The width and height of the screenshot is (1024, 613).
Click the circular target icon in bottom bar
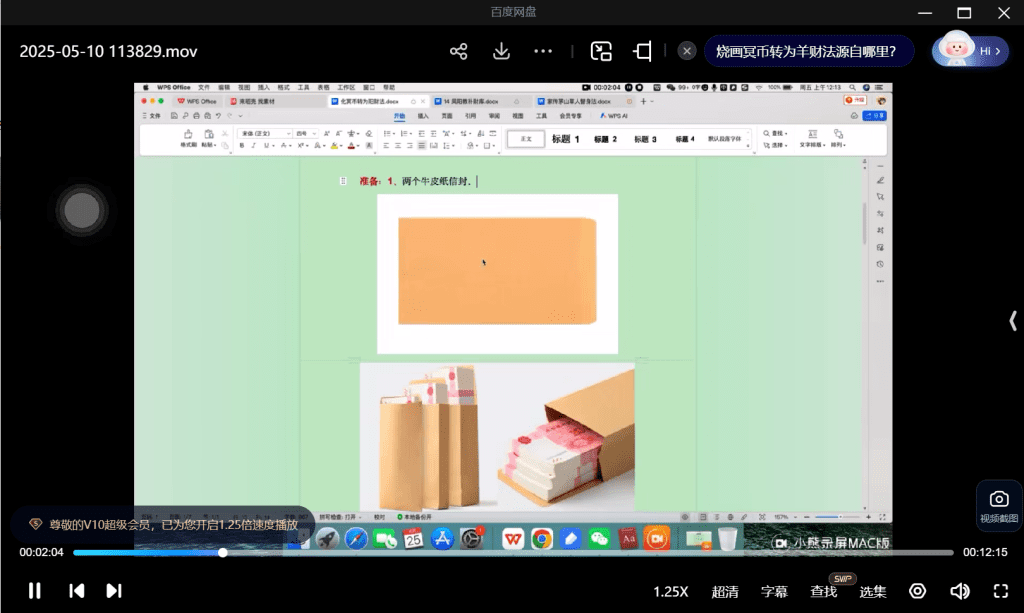pyautogui.click(x=917, y=591)
